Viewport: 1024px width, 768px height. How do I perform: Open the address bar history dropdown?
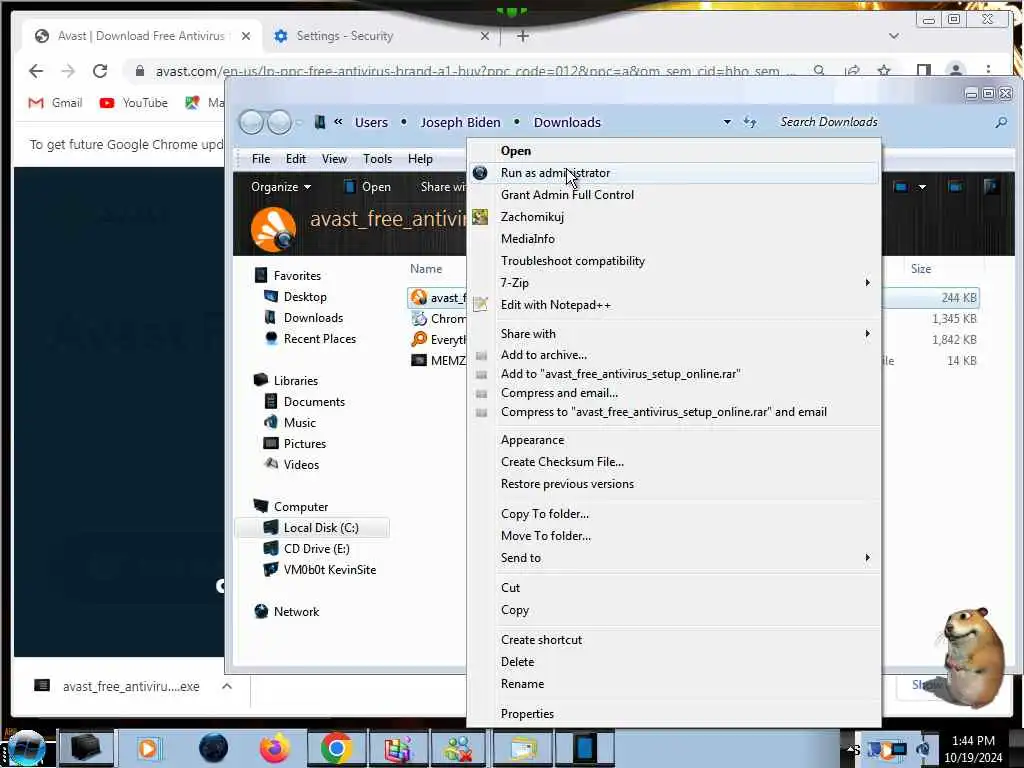click(x=727, y=122)
